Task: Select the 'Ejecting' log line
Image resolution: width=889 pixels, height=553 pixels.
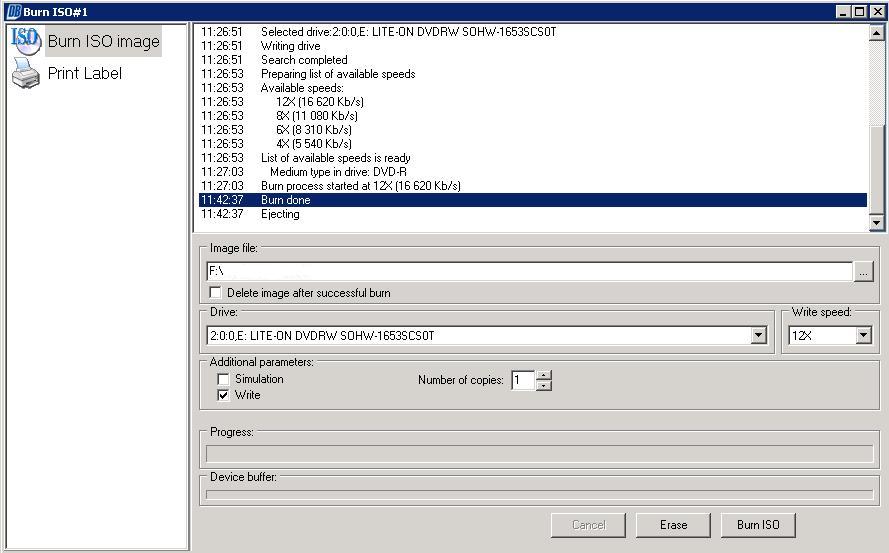Action: (533, 214)
